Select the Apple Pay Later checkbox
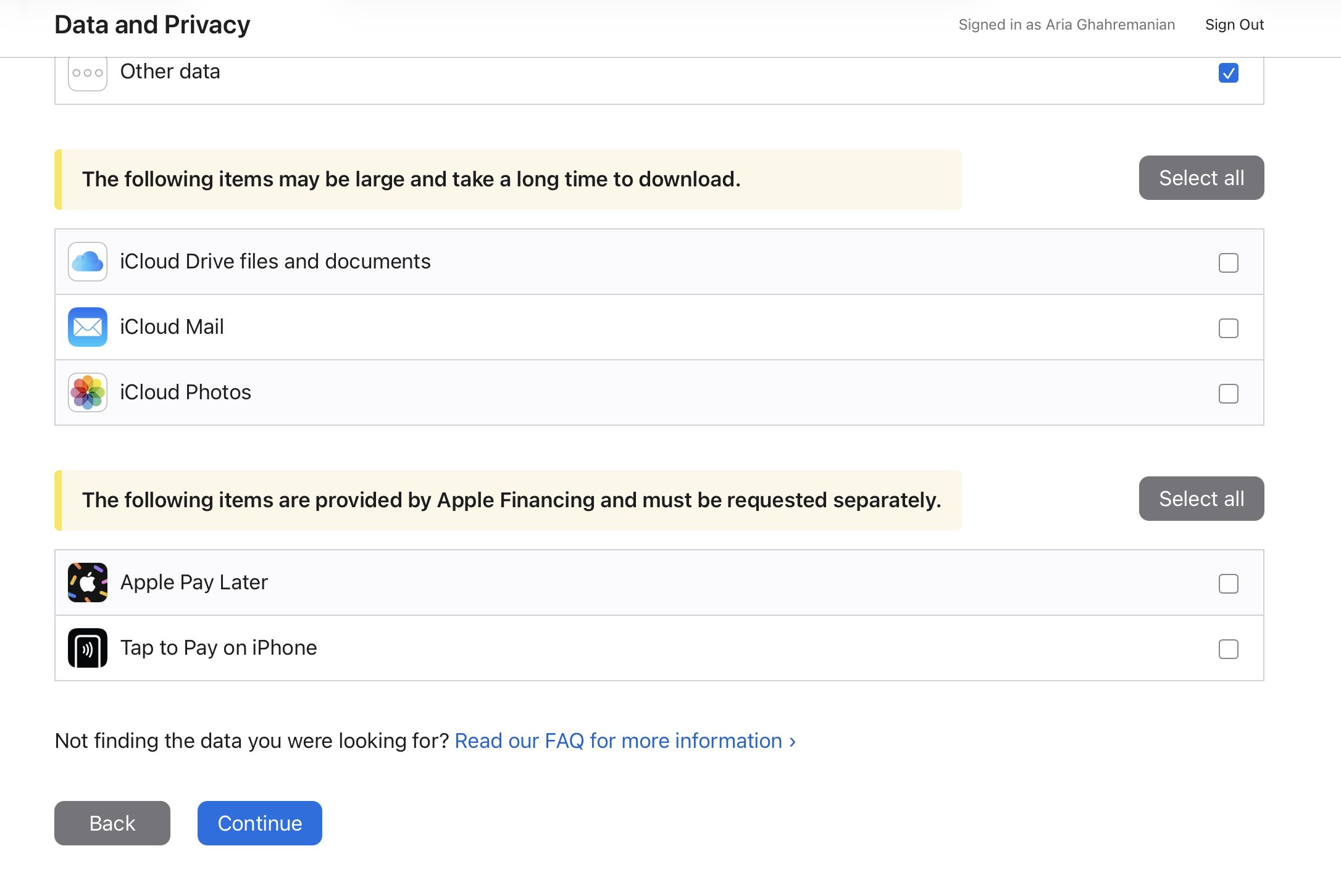 1228,584
